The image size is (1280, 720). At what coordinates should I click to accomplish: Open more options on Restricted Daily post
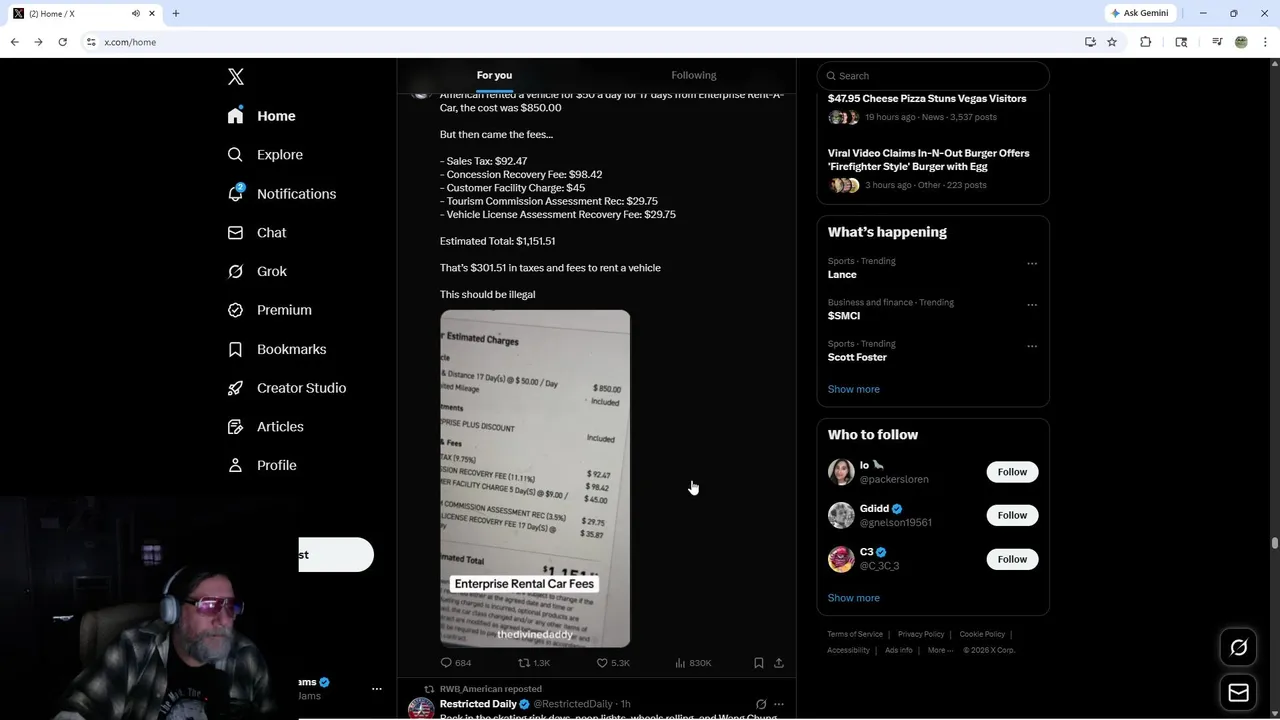point(779,704)
